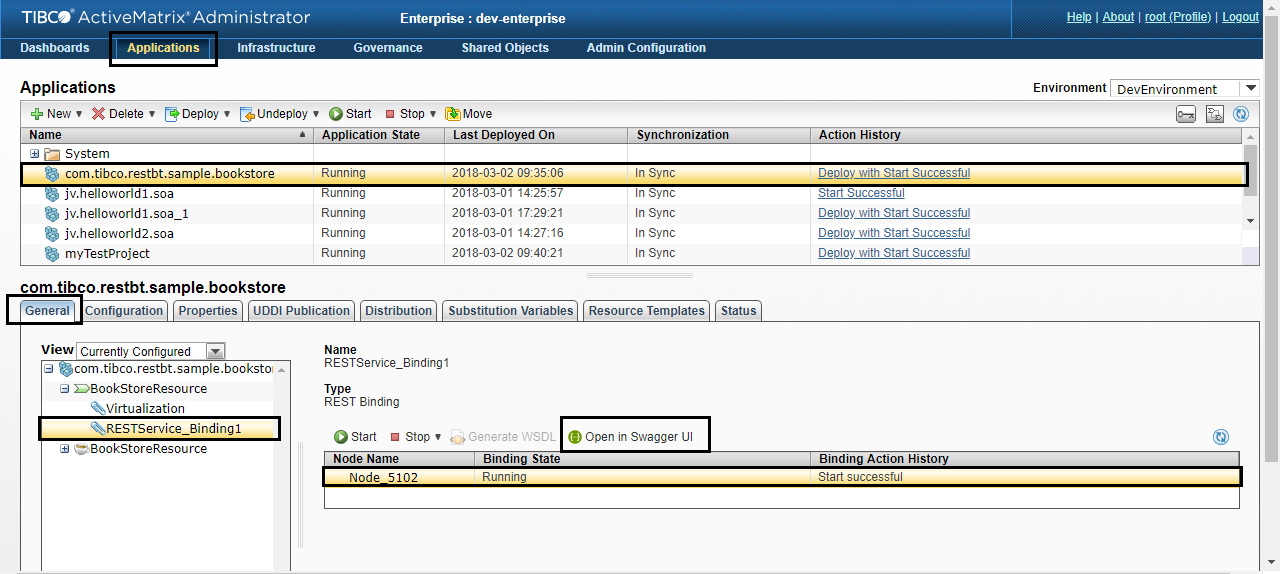Image resolution: width=1280 pixels, height=574 pixels.
Task: Open the Help link
Action: 1079,17
